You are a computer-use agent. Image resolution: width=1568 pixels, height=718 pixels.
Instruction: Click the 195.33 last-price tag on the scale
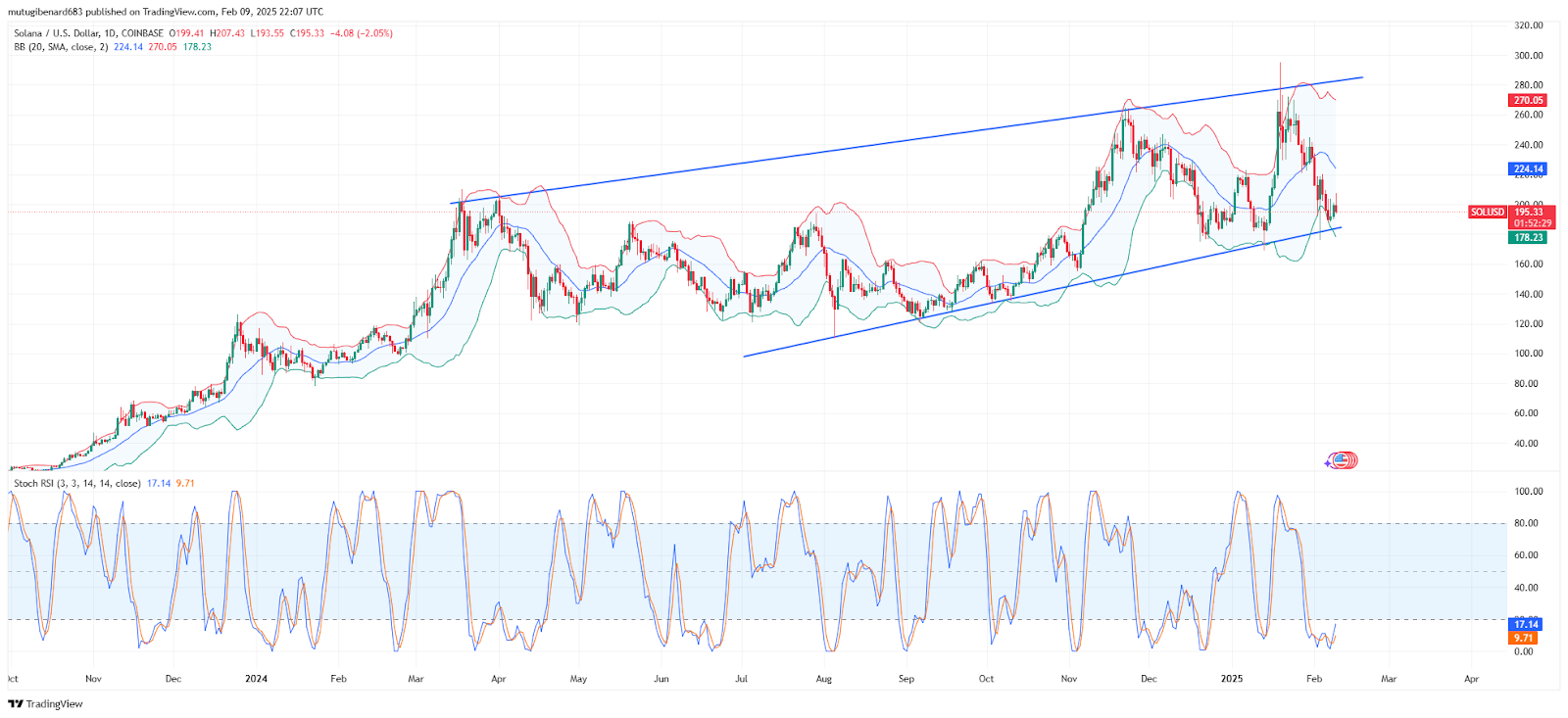(x=1530, y=212)
